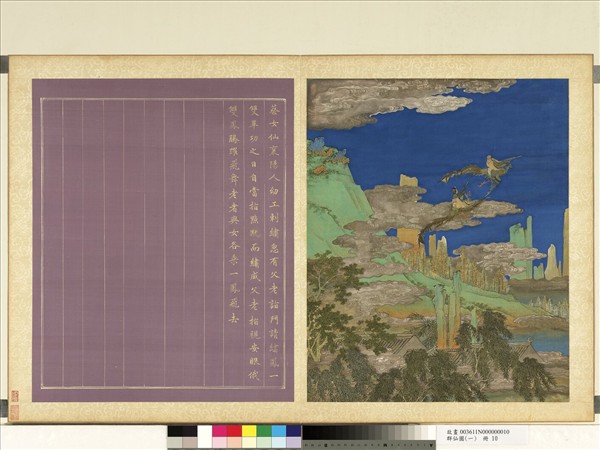This screenshot has width=600, height=450.
Task: Click the yellow swatch on the color bar
Action: click(x=248, y=431)
